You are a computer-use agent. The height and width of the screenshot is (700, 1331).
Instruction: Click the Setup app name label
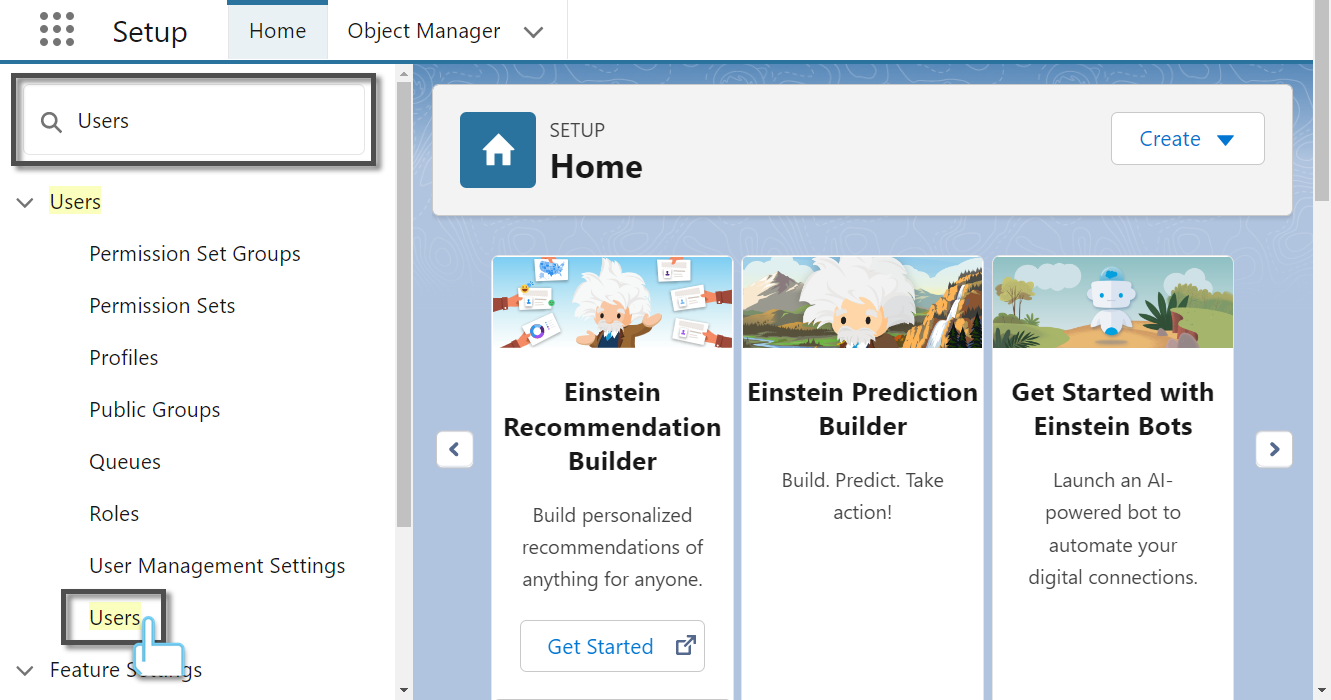150,32
